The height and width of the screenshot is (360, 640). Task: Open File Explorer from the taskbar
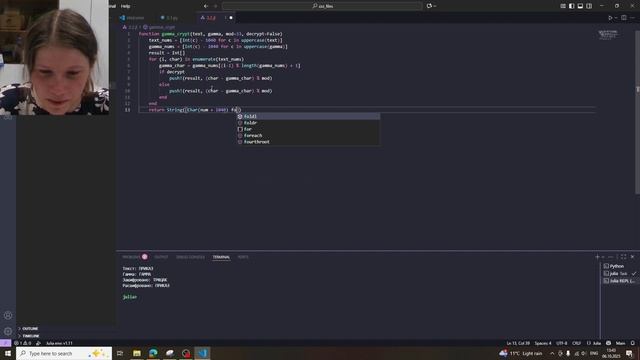tap(137, 353)
